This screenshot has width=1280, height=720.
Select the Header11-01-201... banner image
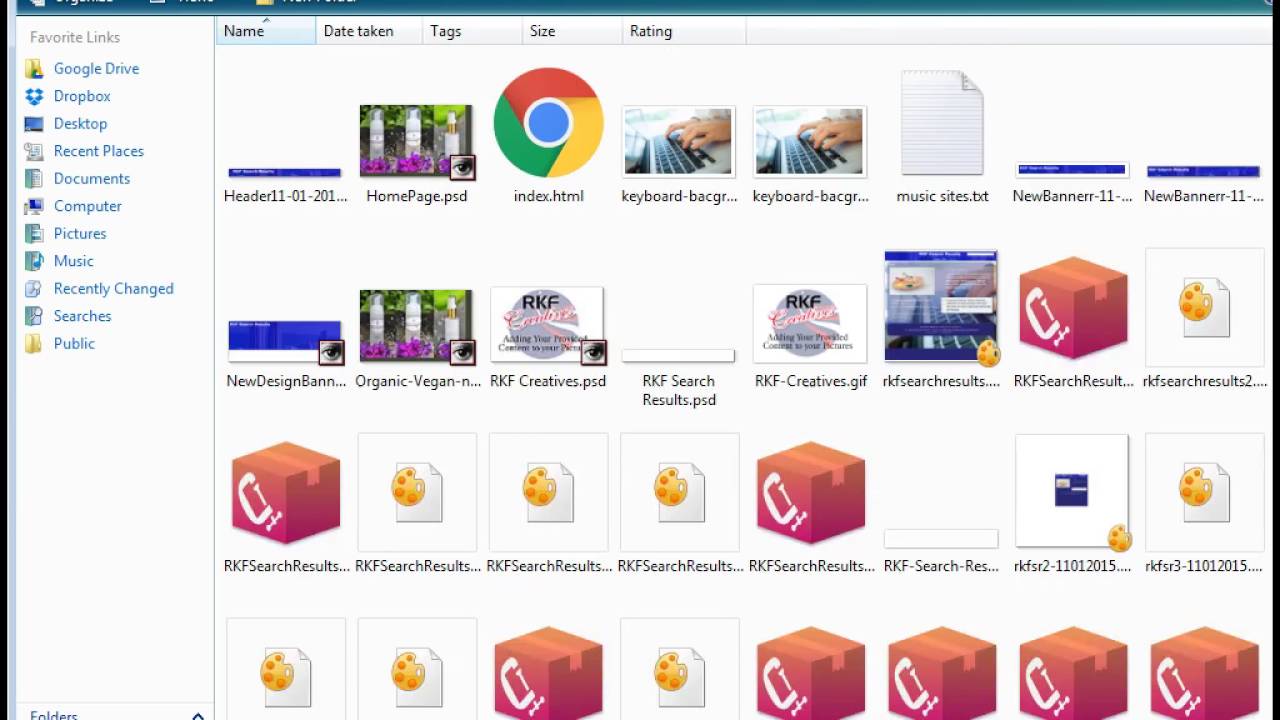(285, 173)
